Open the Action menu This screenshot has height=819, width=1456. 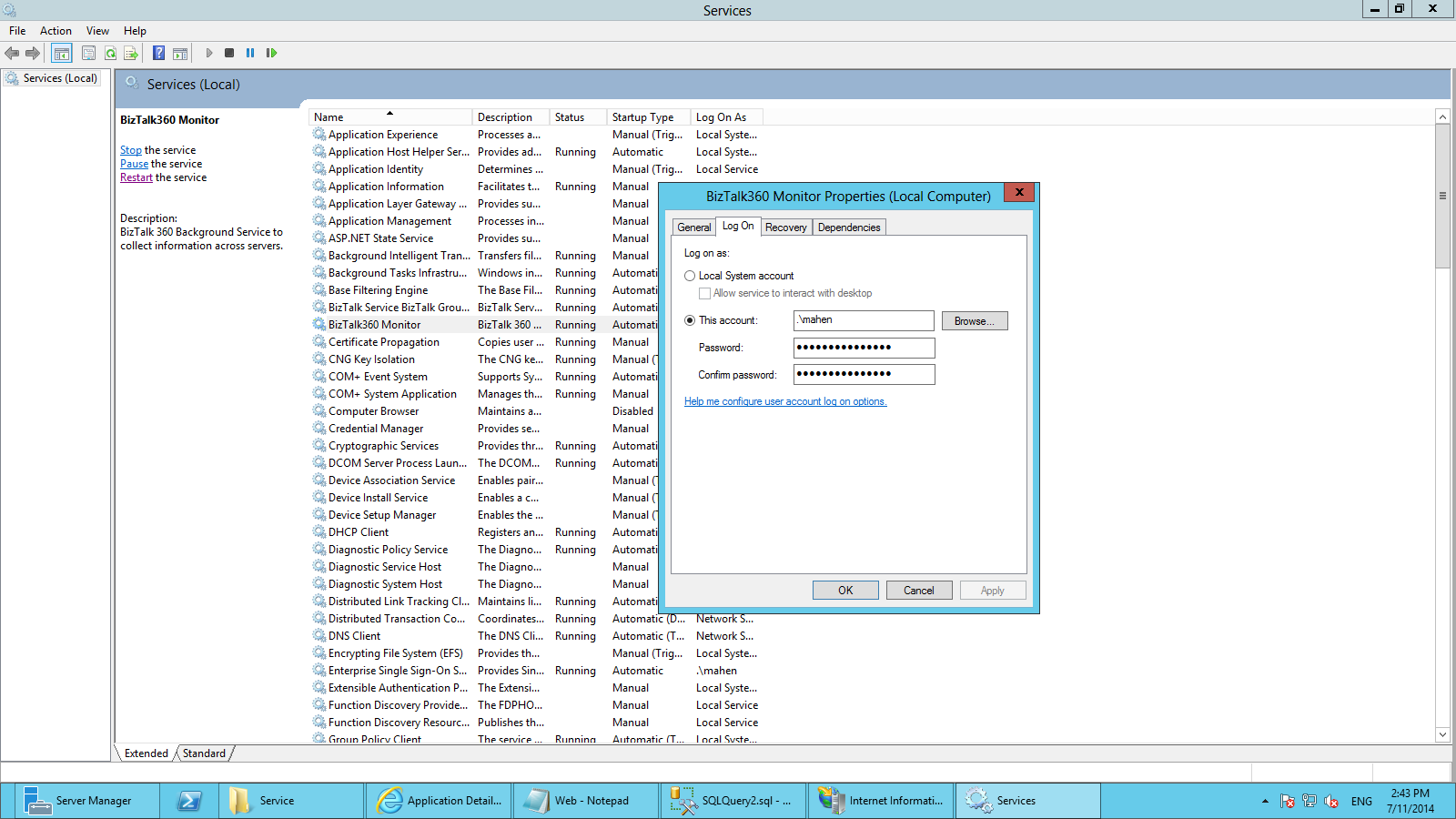click(x=56, y=31)
